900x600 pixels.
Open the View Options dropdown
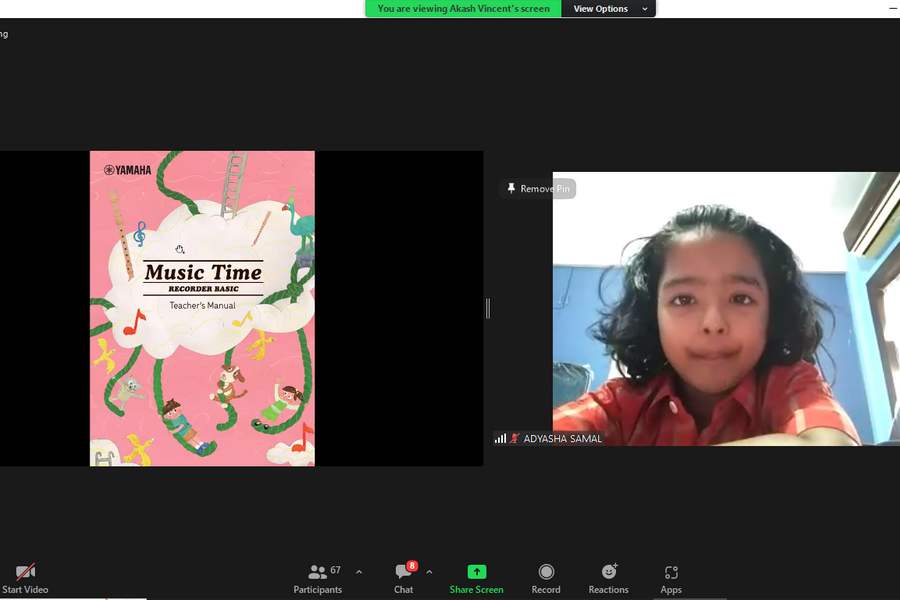(609, 9)
